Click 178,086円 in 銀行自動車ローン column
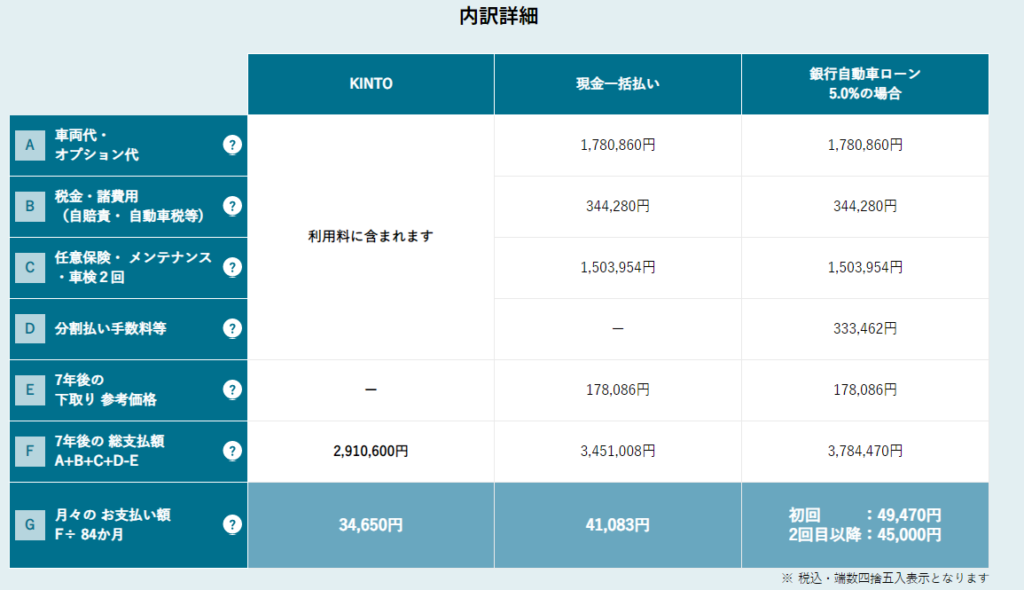The image size is (1024, 590). click(865, 390)
